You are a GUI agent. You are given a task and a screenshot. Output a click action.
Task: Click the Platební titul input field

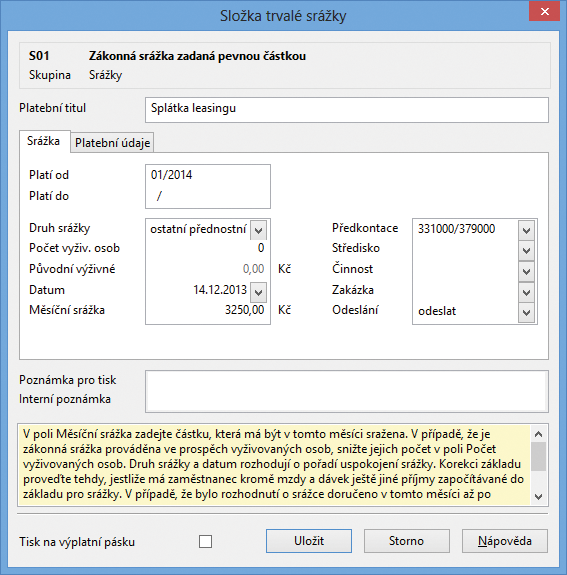tap(347, 110)
